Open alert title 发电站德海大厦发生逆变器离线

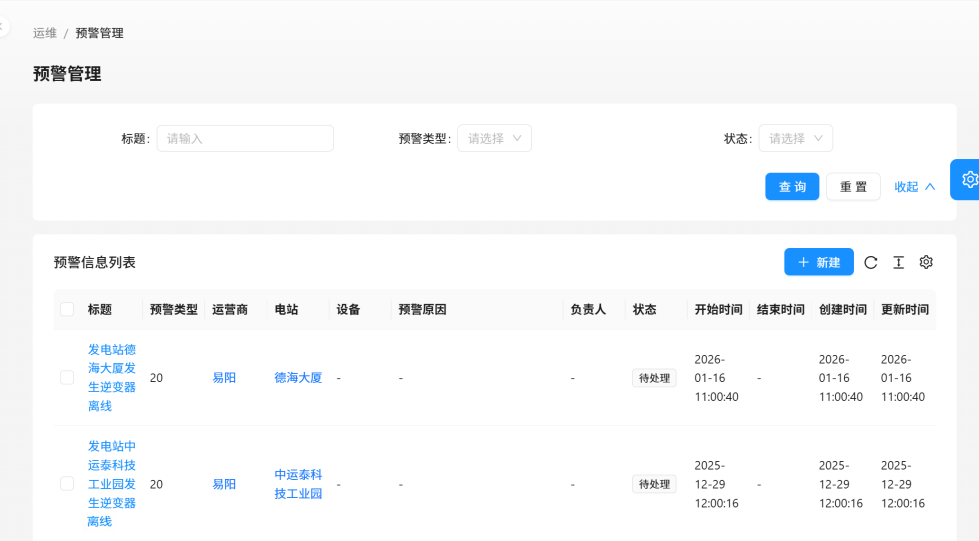(x=112, y=378)
